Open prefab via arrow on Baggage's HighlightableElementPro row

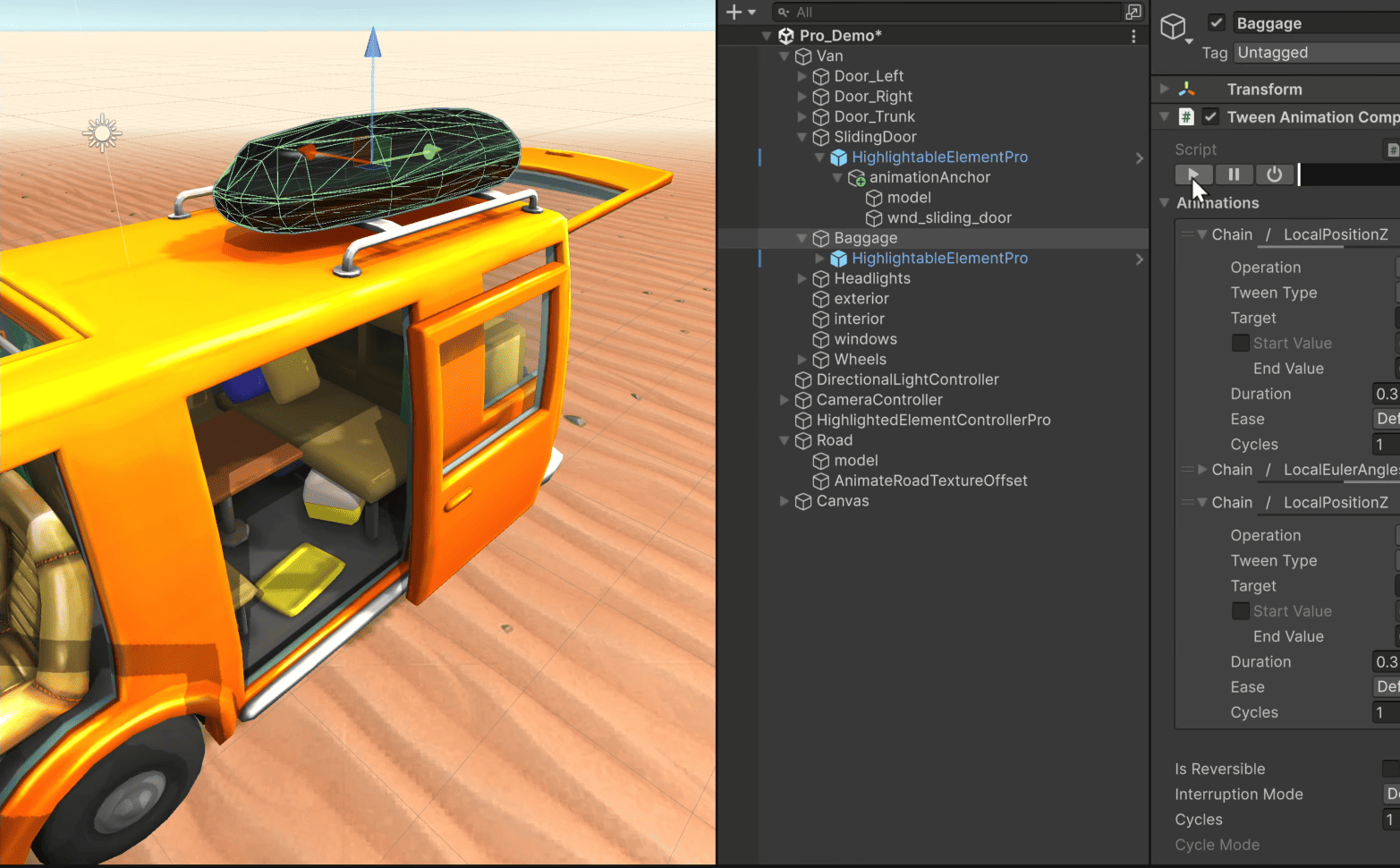pos(1139,260)
